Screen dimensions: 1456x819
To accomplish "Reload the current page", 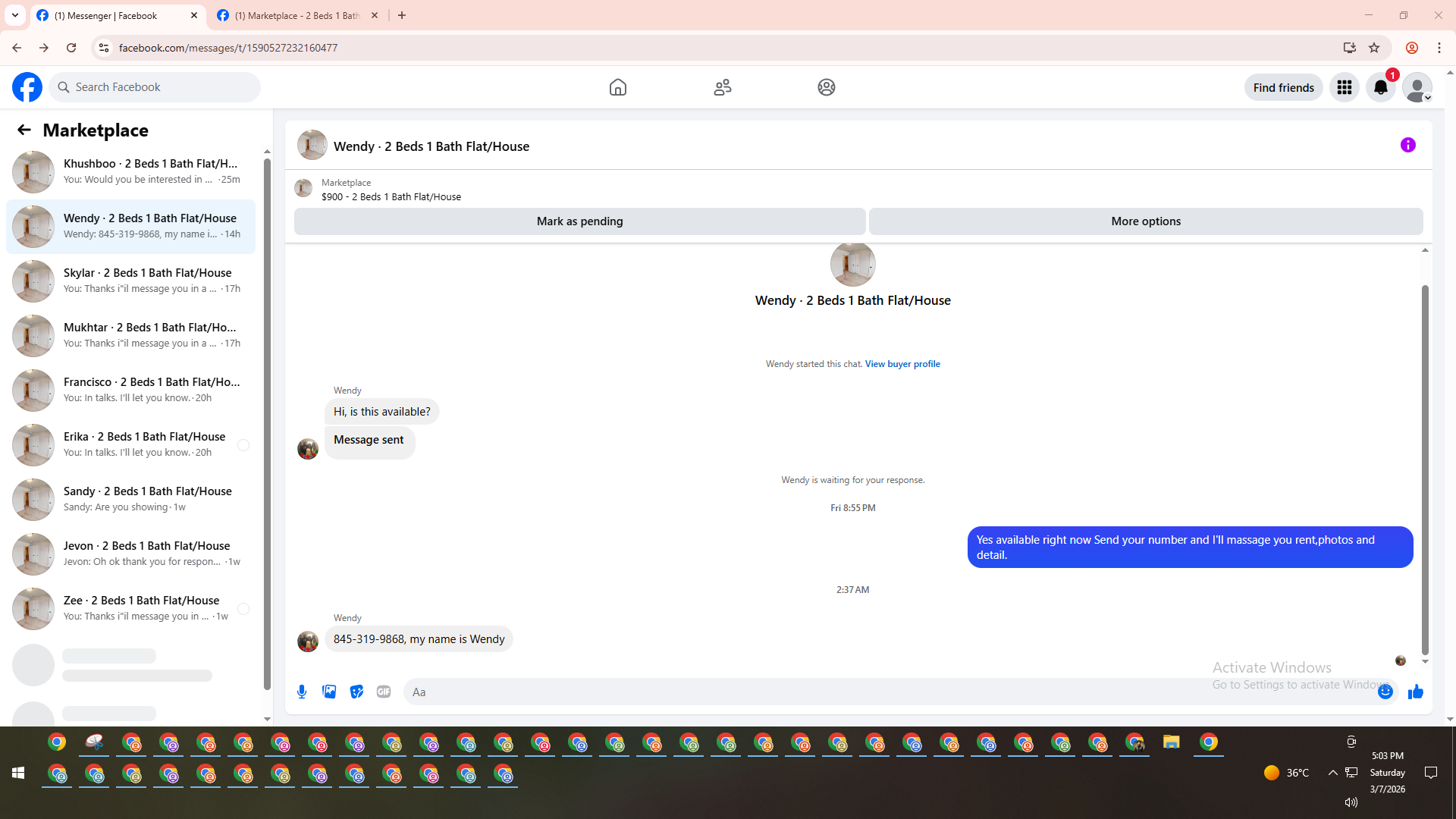I will pyautogui.click(x=71, y=48).
